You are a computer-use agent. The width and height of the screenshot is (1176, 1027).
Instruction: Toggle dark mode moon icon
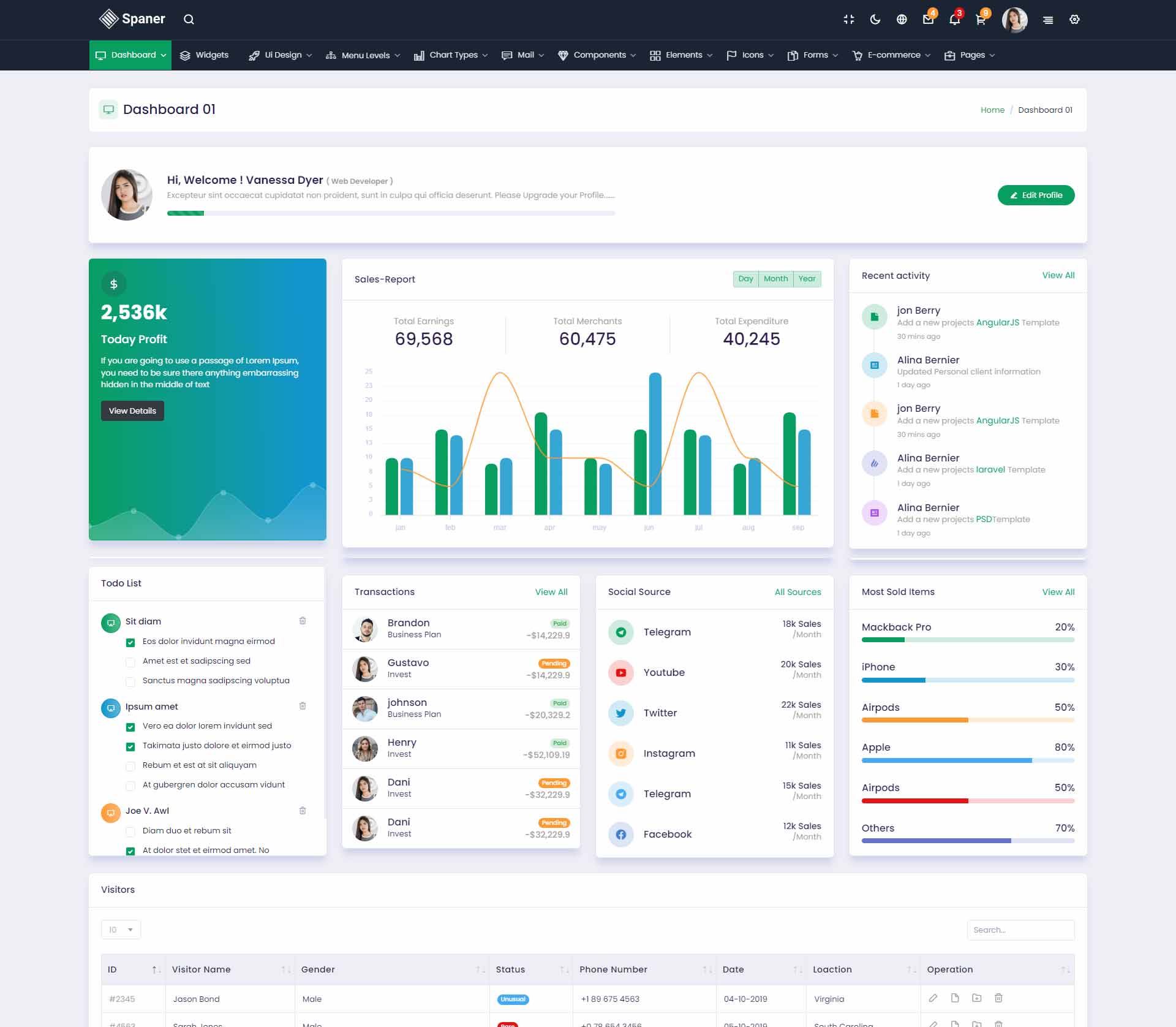(875, 20)
